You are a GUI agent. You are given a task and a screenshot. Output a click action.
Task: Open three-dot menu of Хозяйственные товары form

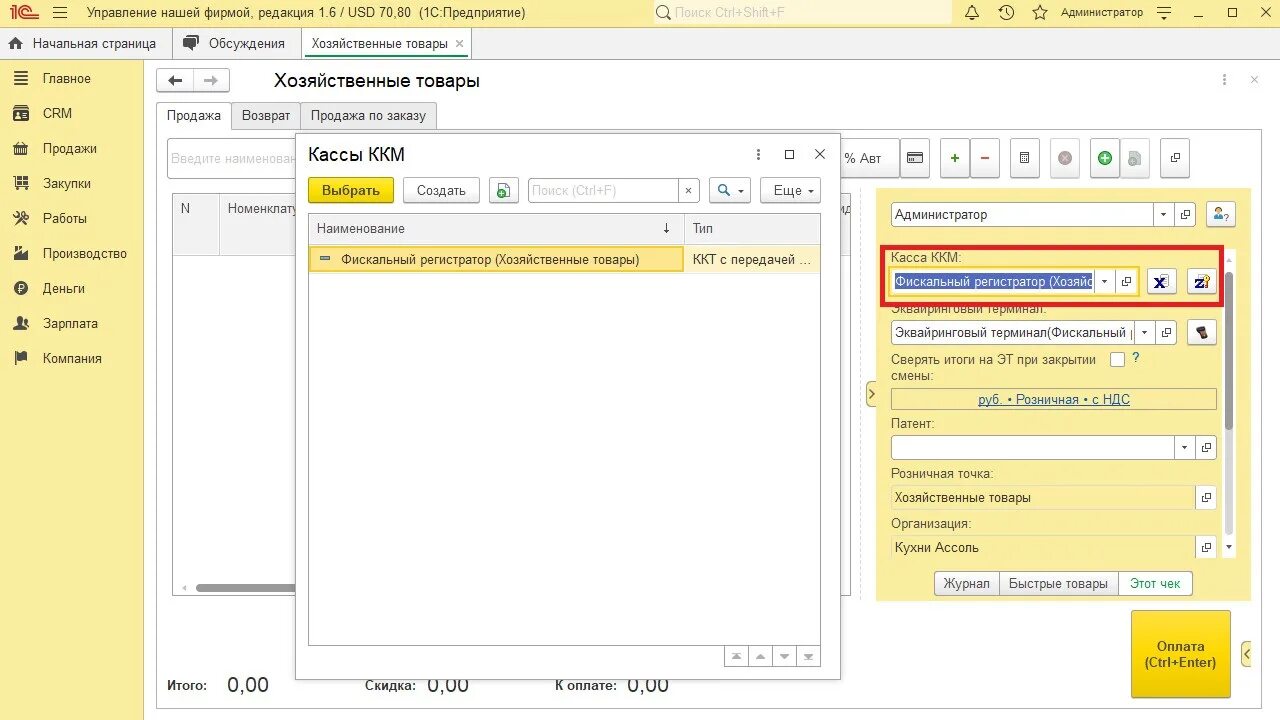(1224, 80)
